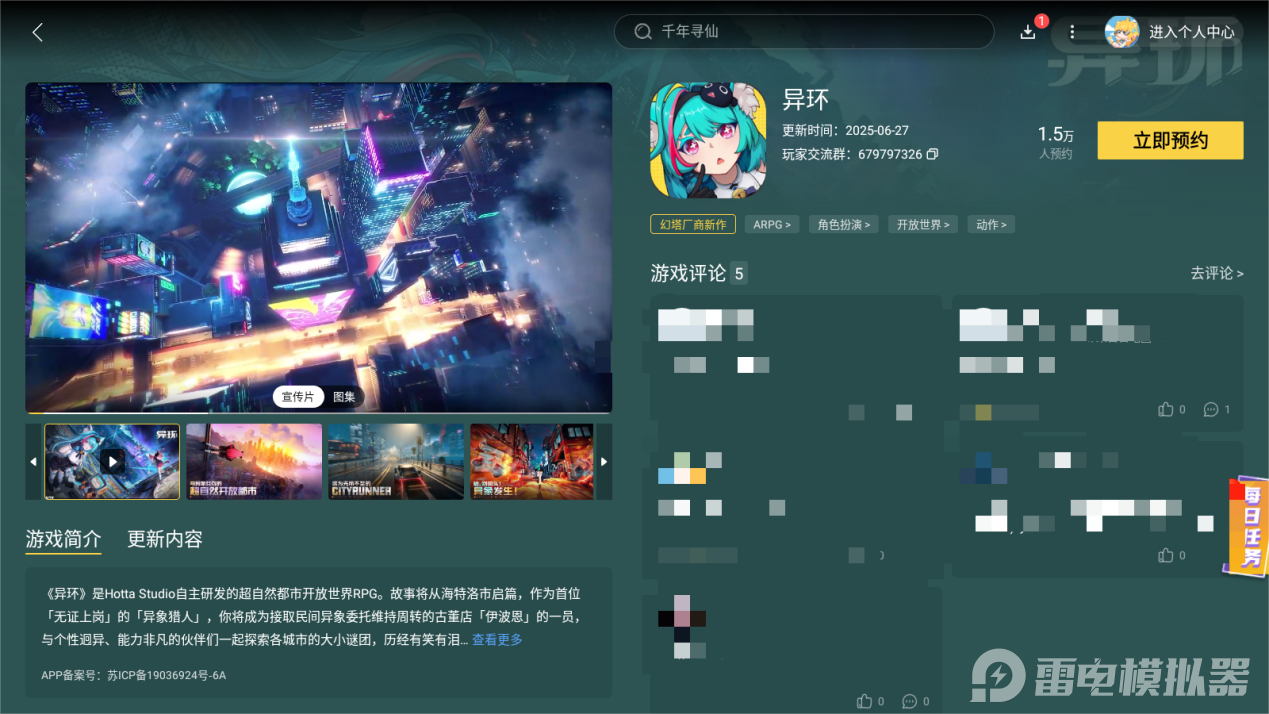Open the three-dot more options menu
The height and width of the screenshot is (714, 1269).
click(x=1072, y=31)
